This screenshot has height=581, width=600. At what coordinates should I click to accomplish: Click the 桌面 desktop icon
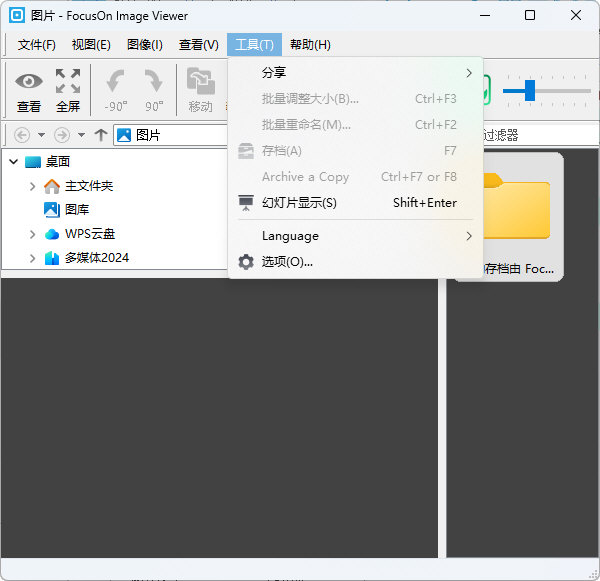click(33, 162)
